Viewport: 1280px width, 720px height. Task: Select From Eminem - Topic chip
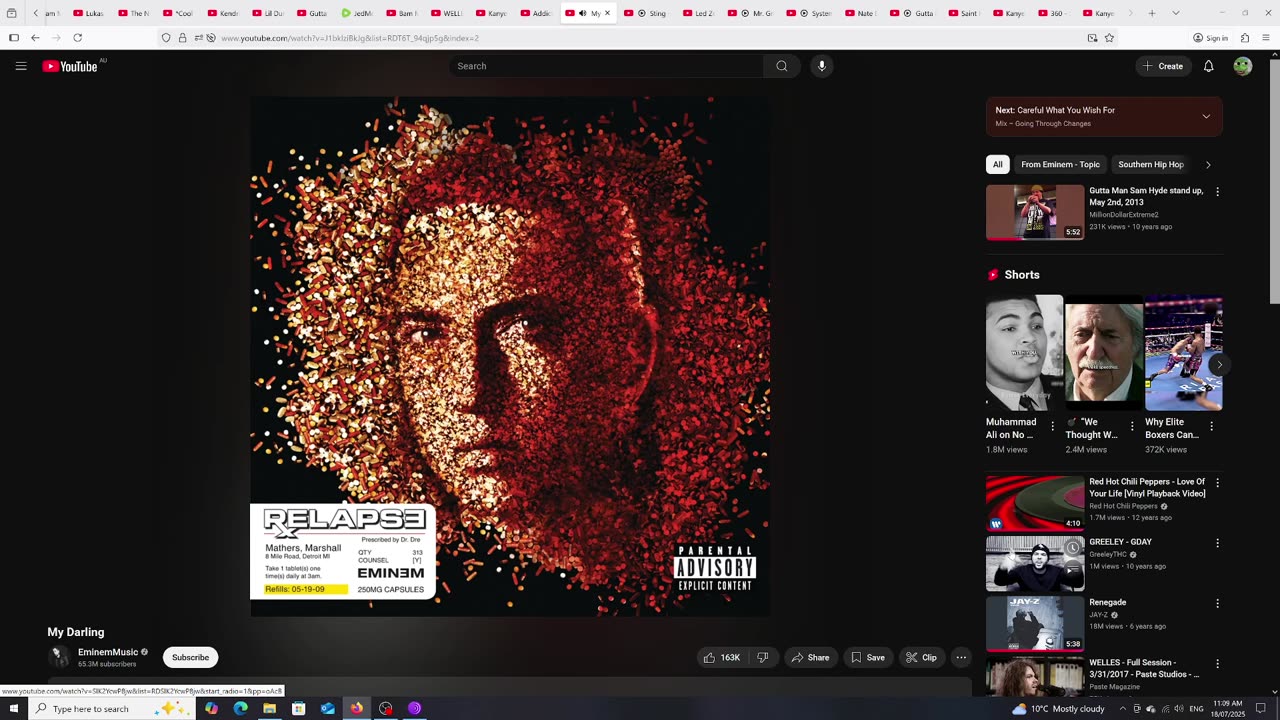pos(1060,164)
